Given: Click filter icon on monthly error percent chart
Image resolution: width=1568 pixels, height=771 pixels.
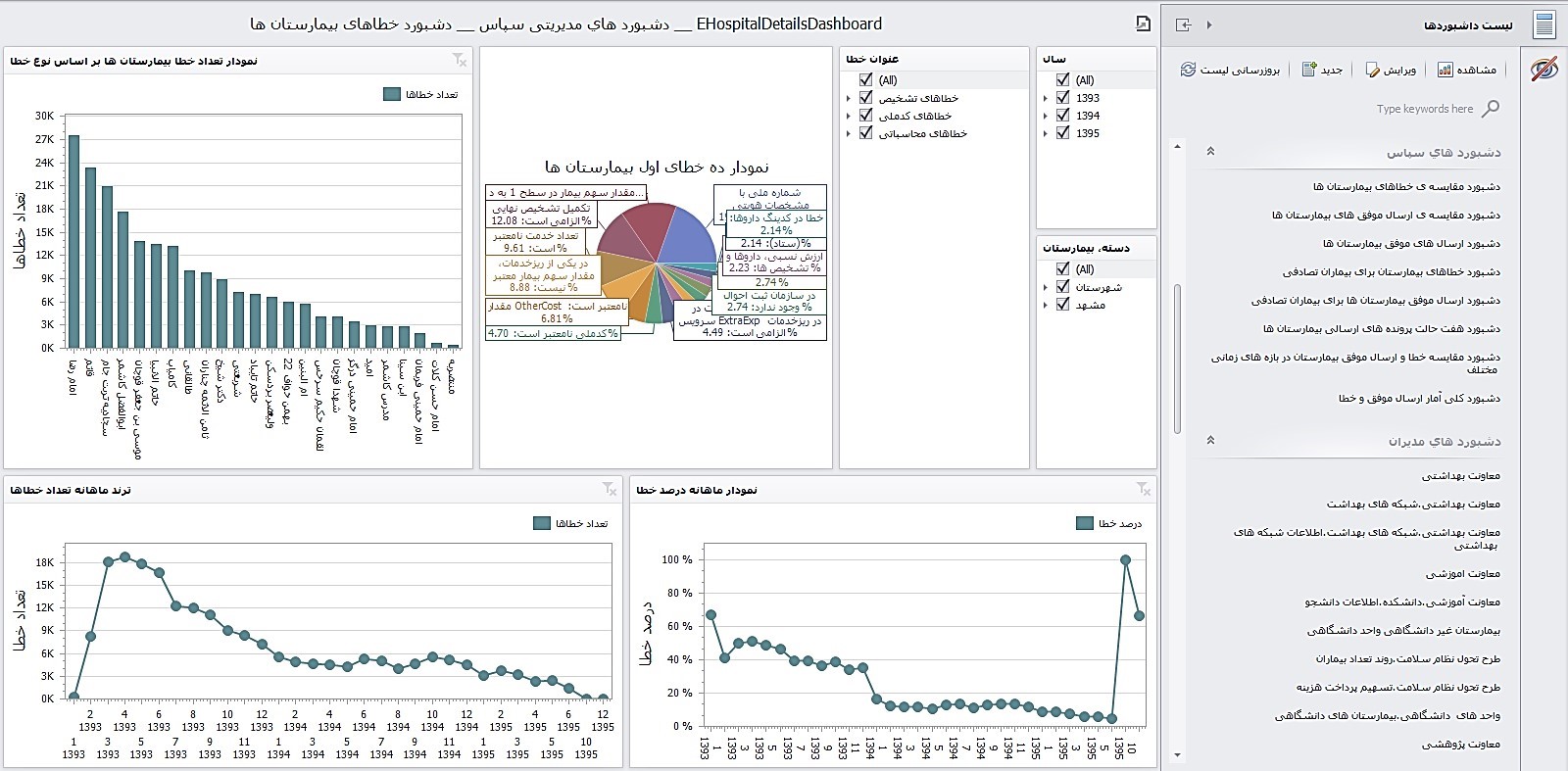Looking at the screenshot, I should (1144, 489).
